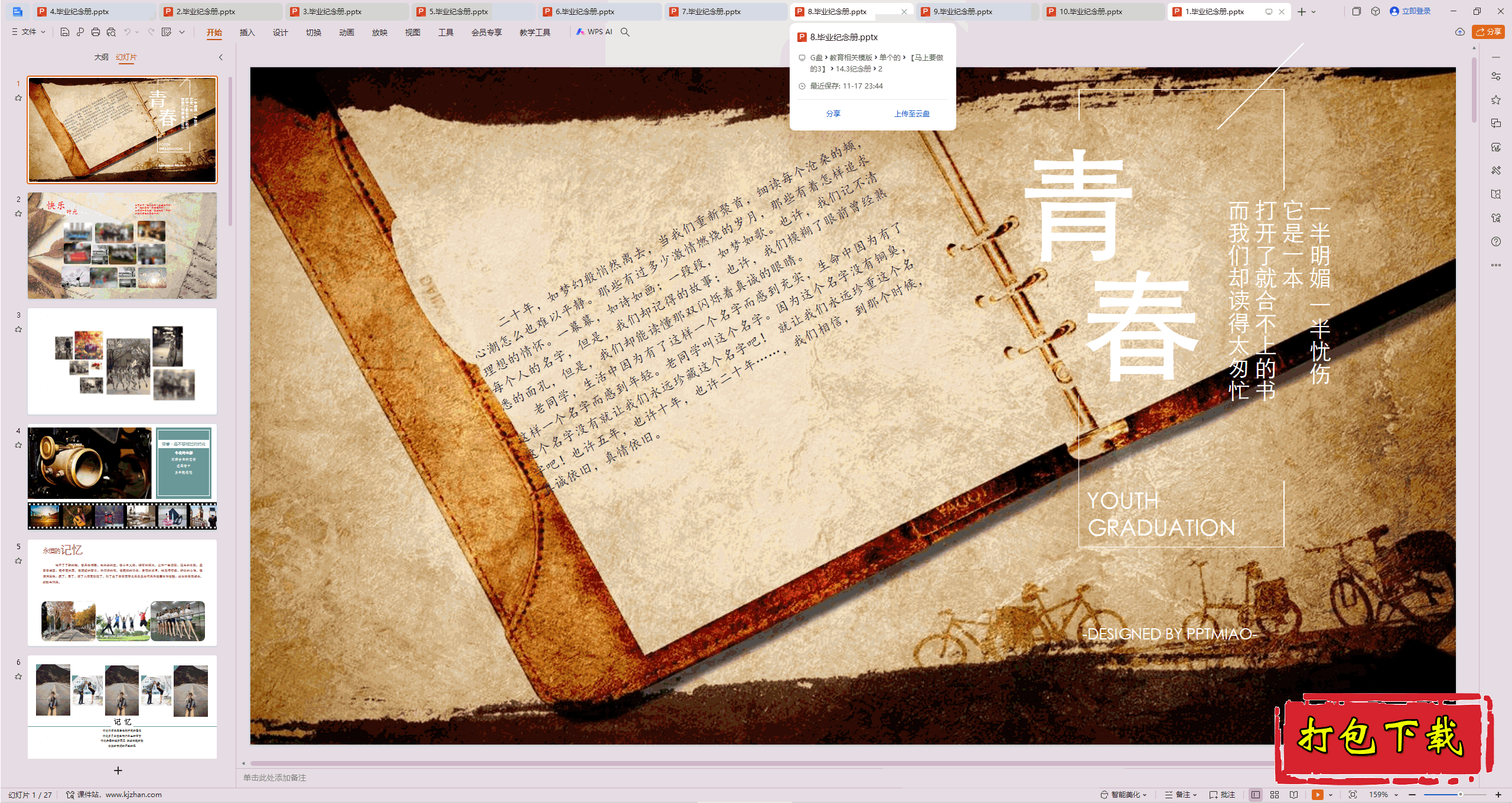Viewport: 1512px width, 803px height.
Task: Select slide 6 thumbnail
Action: point(122,707)
